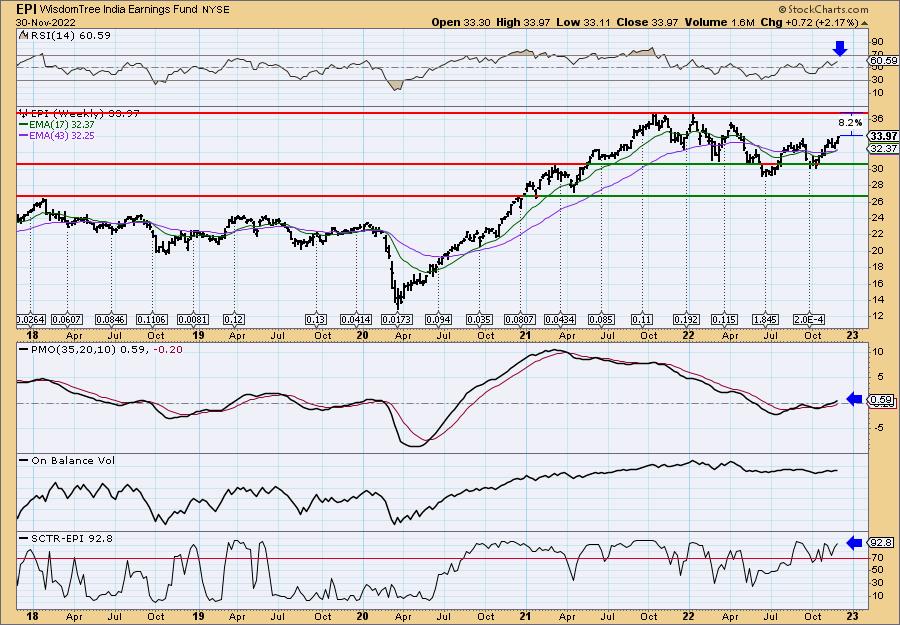Click the 0.11 dividend label
The height and width of the screenshot is (625, 900).
point(642,319)
